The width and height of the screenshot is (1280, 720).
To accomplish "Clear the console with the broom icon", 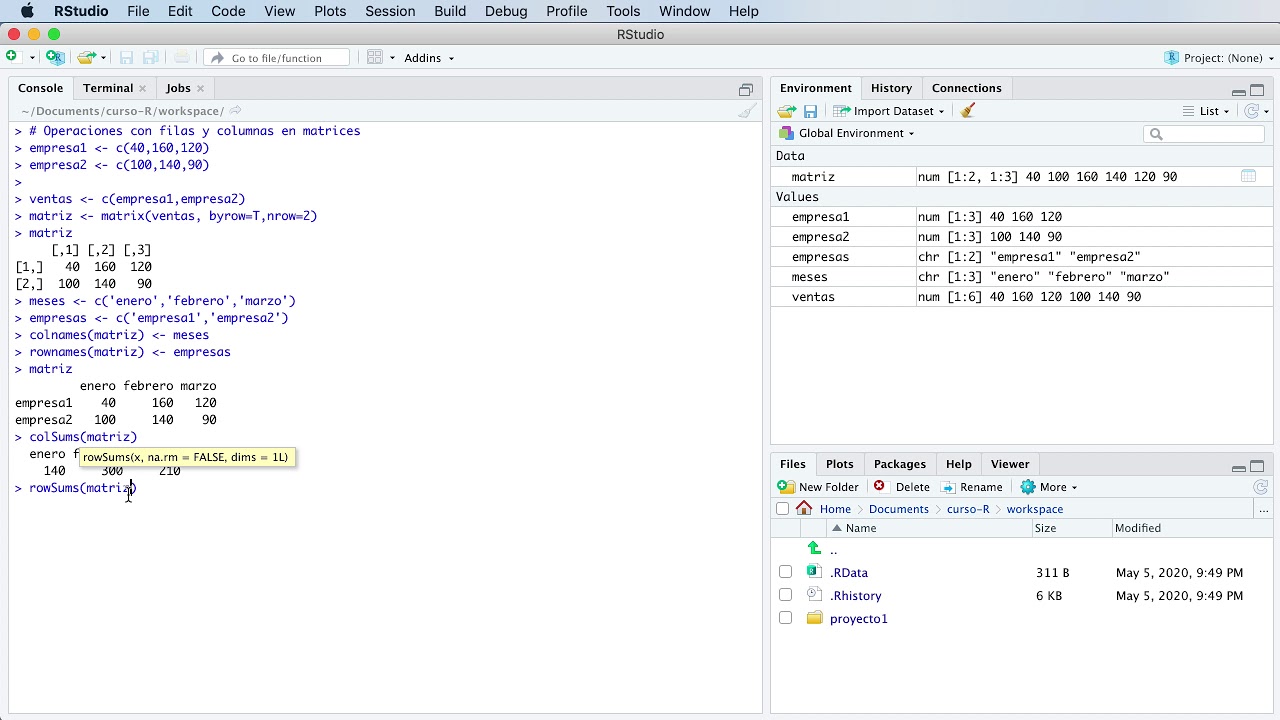I will click(x=747, y=111).
